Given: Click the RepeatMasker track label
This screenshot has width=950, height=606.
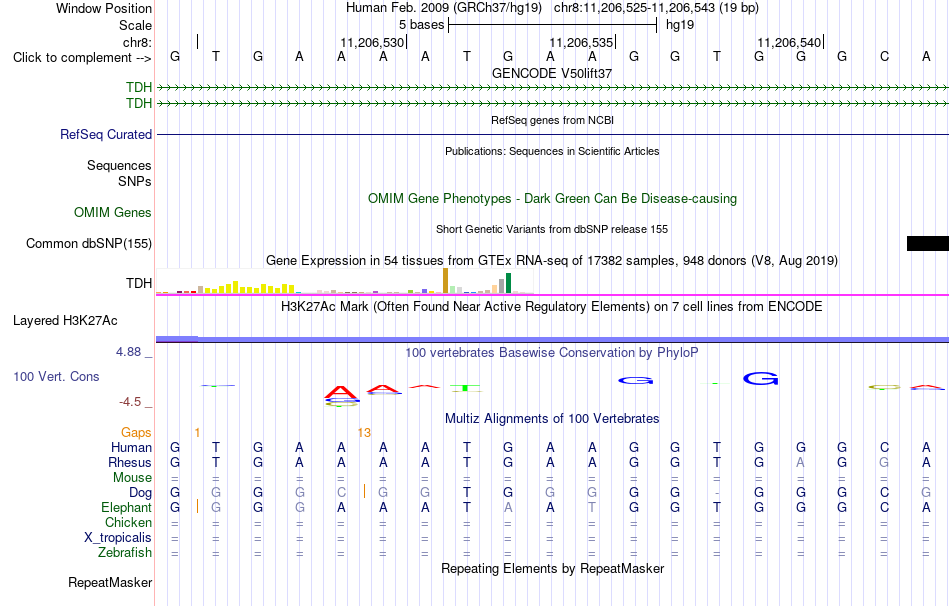Looking at the screenshot, I should [110, 583].
